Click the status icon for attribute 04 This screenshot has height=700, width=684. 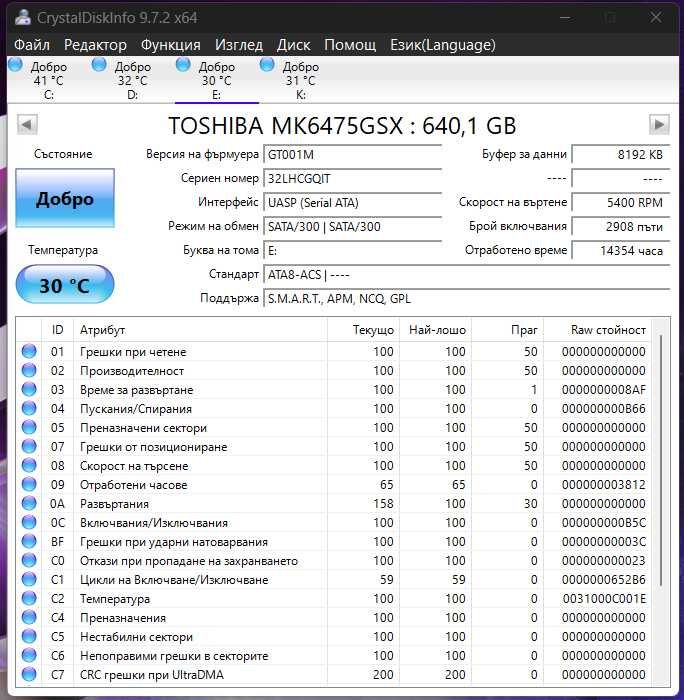pos(29,408)
